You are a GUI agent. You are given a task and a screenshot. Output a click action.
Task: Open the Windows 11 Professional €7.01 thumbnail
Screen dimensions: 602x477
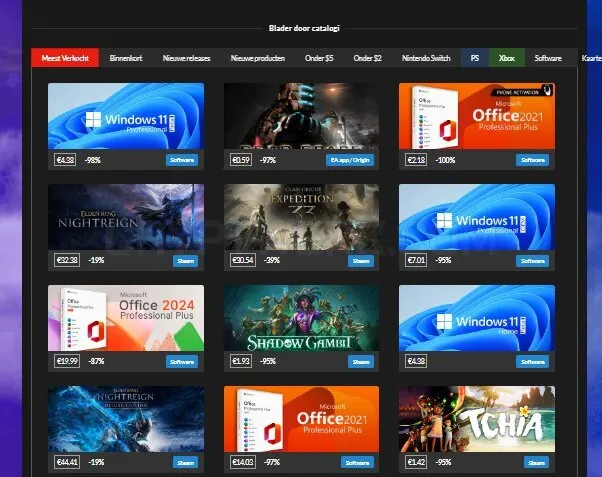coord(477,217)
